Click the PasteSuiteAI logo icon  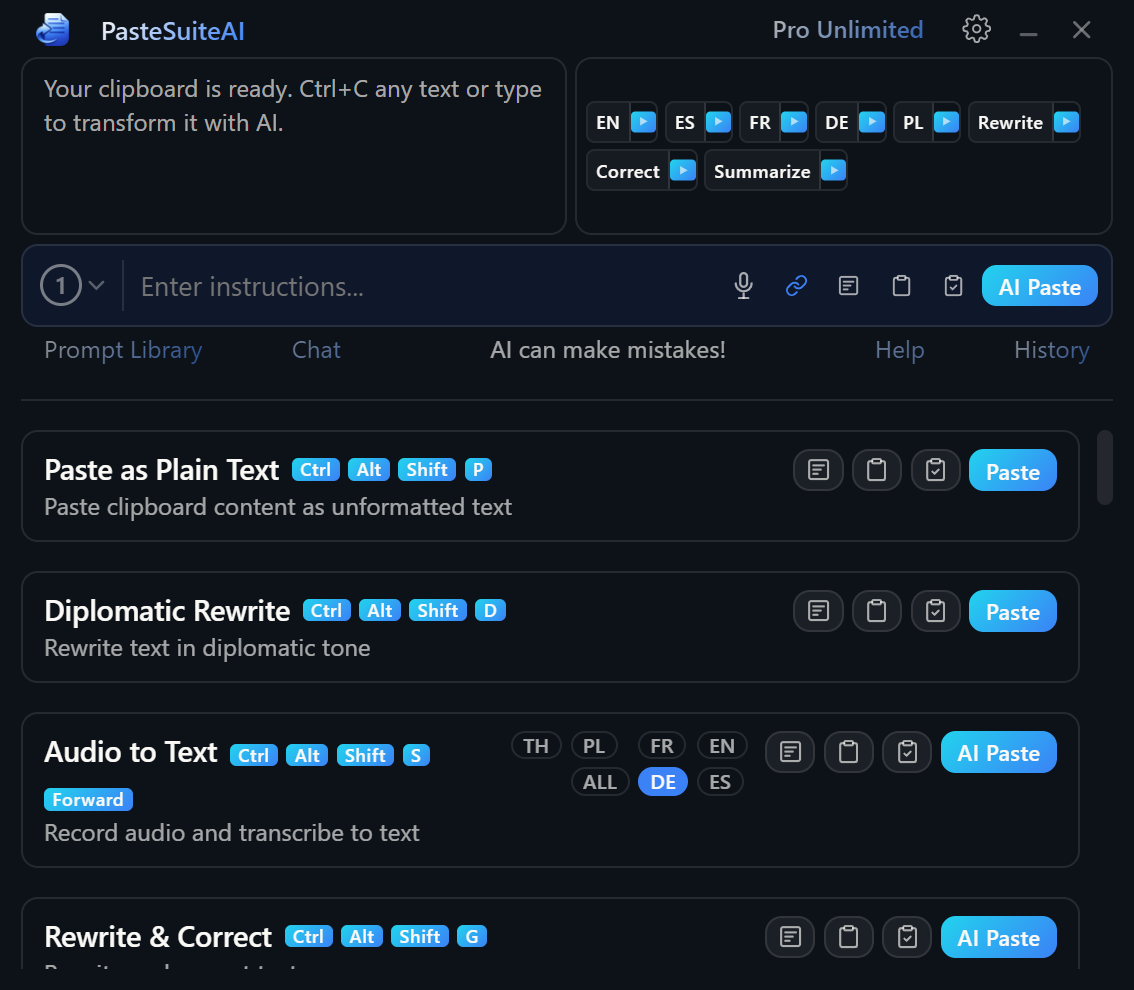click(53, 30)
